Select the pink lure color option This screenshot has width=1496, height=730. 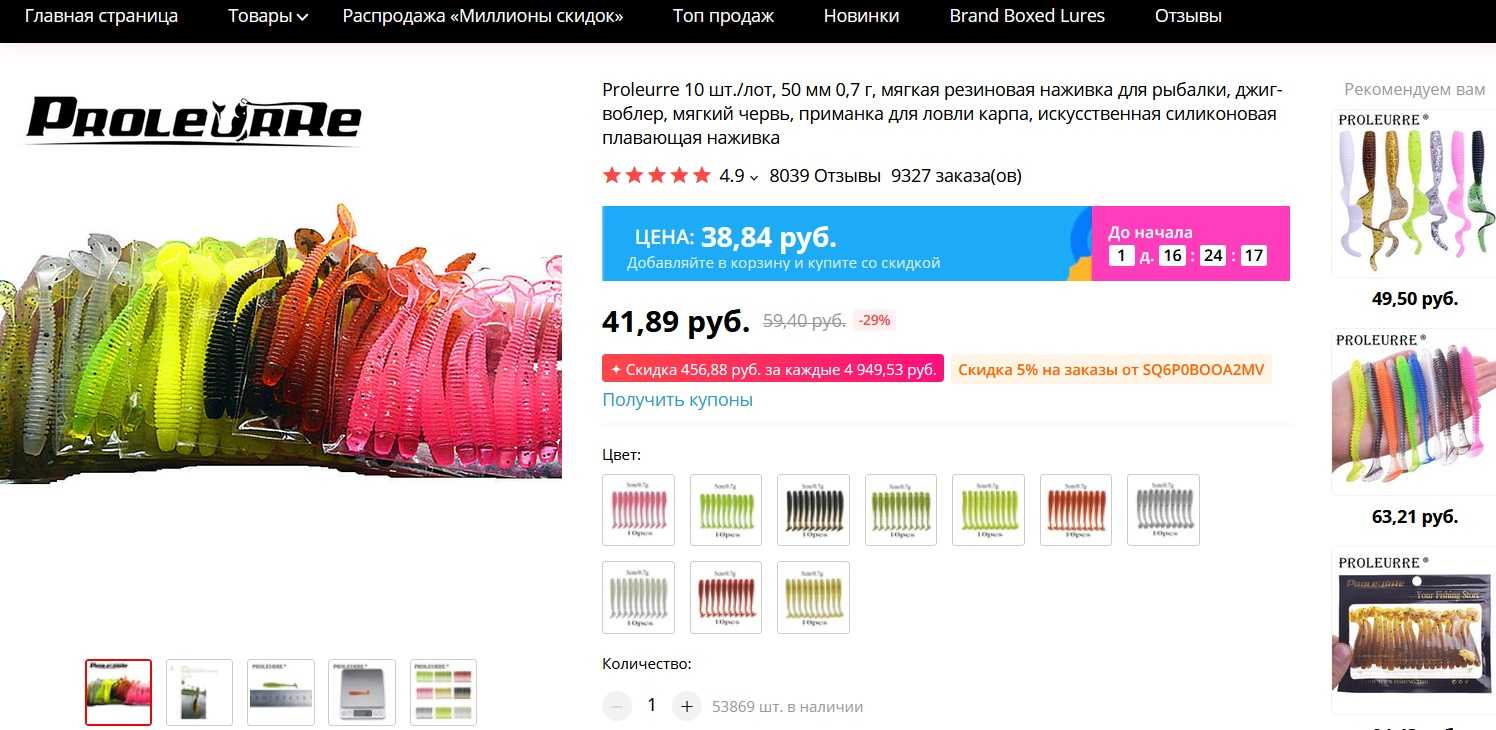tap(638, 510)
